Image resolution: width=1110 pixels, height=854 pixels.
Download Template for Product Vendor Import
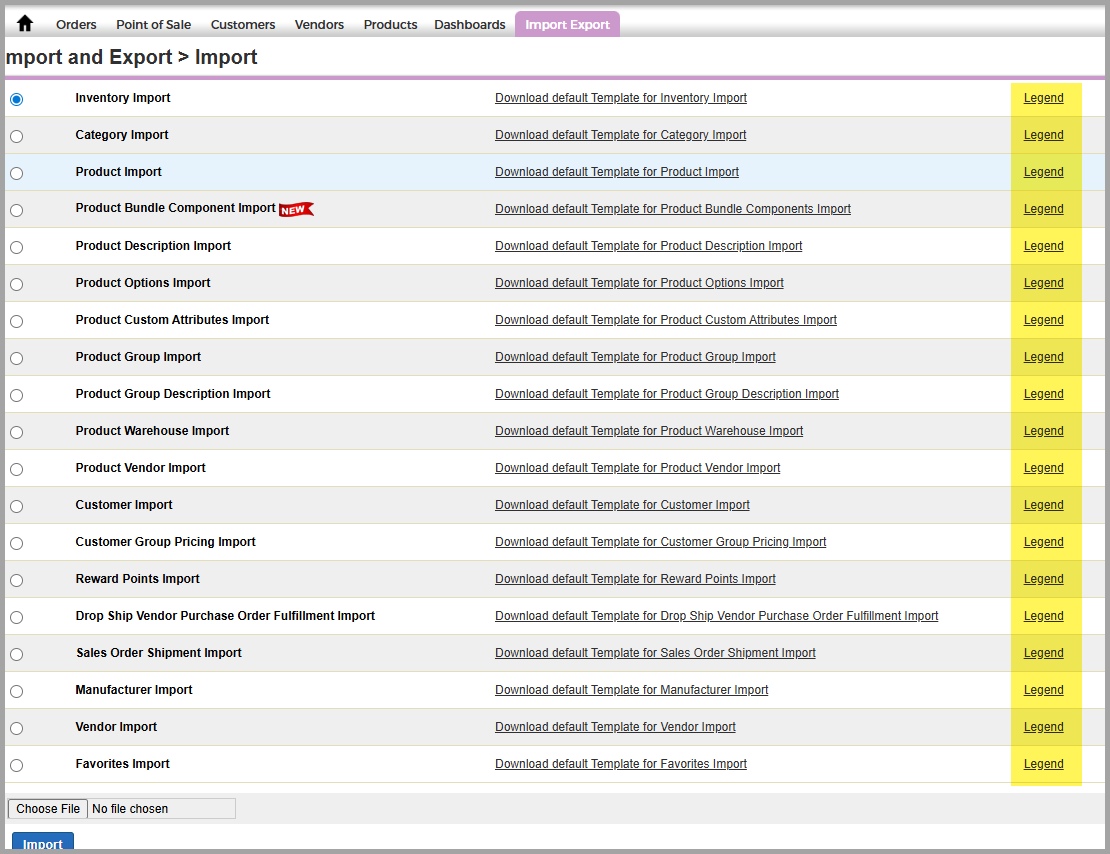(637, 467)
